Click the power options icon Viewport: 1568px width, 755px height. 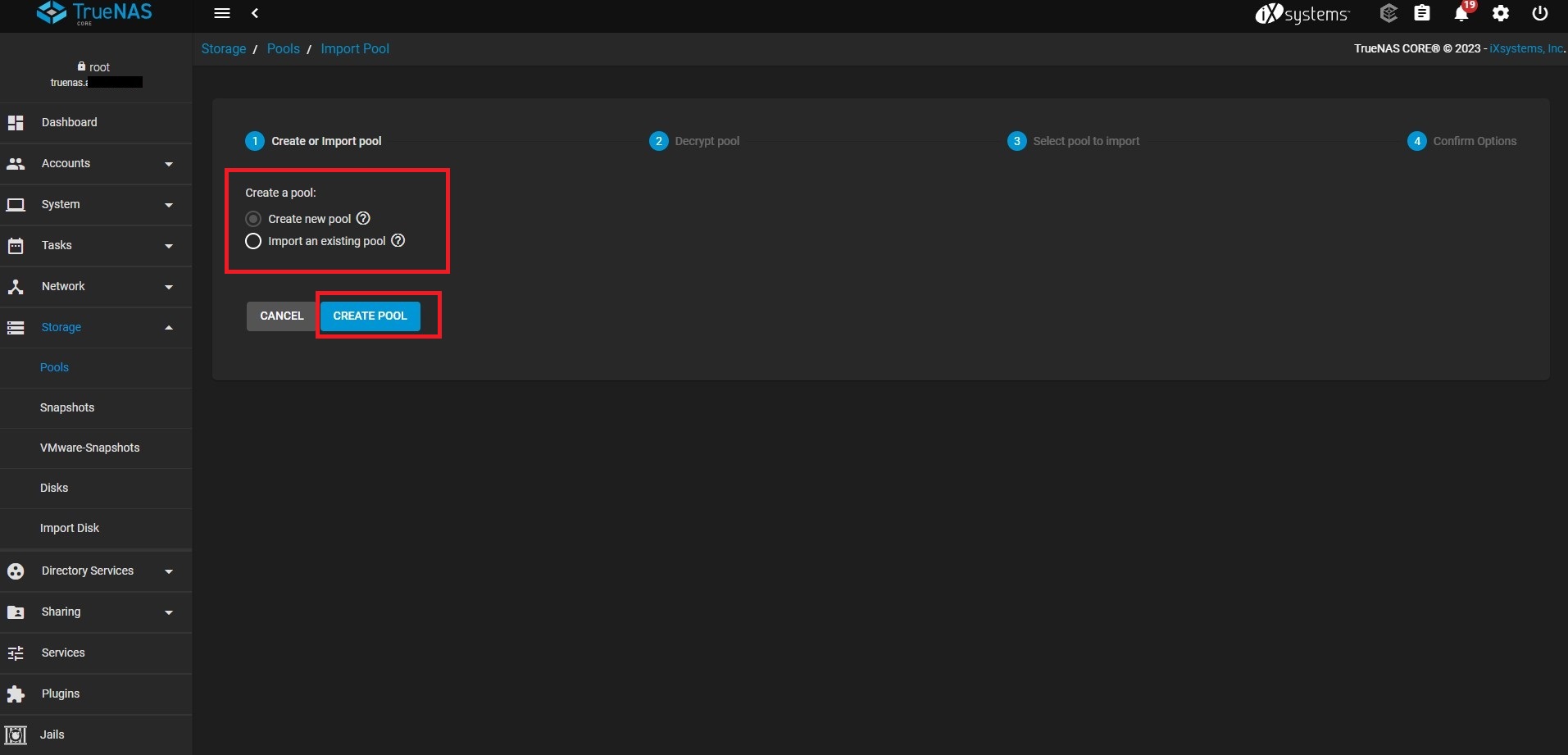pyautogui.click(x=1539, y=13)
